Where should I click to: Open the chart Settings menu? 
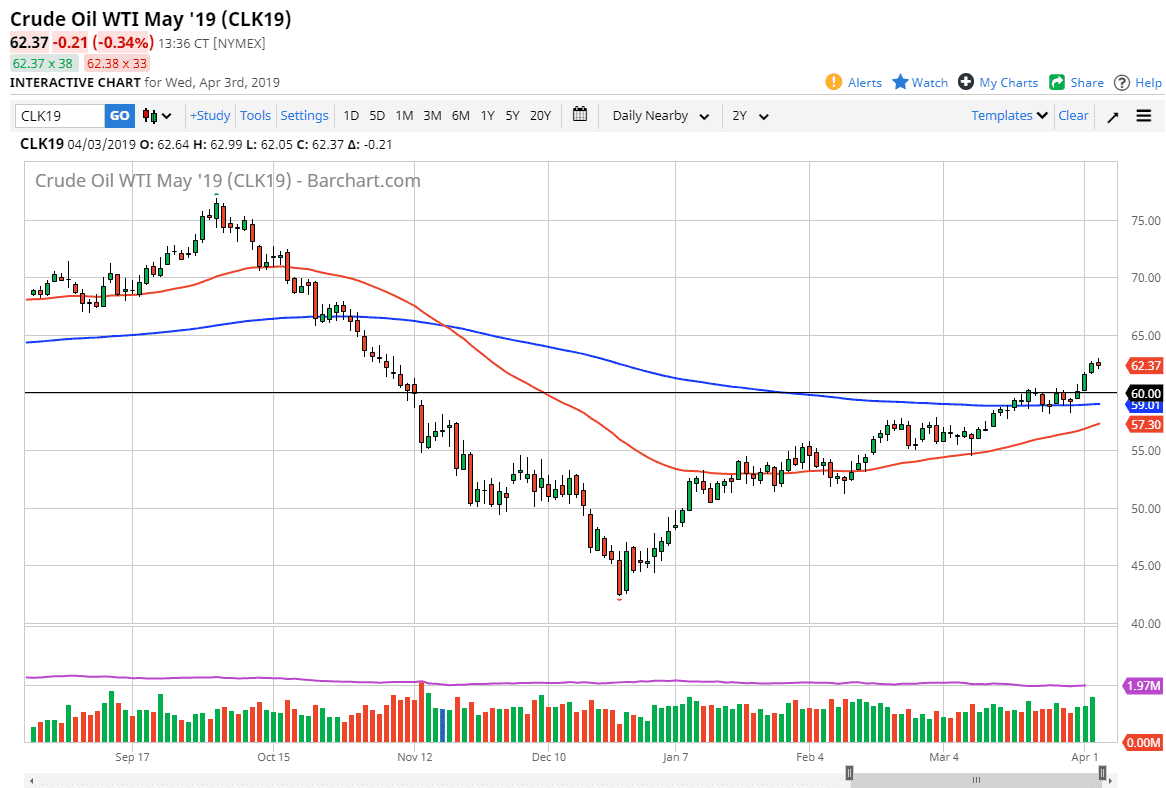click(x=304, y=115)
